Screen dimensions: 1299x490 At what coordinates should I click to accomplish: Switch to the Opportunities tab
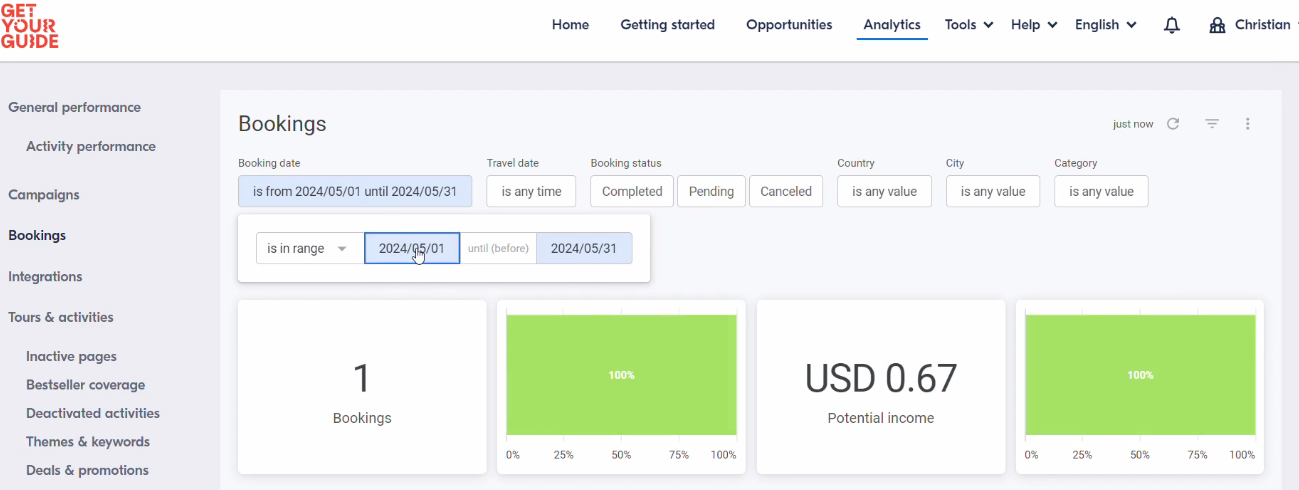(789, 25)
